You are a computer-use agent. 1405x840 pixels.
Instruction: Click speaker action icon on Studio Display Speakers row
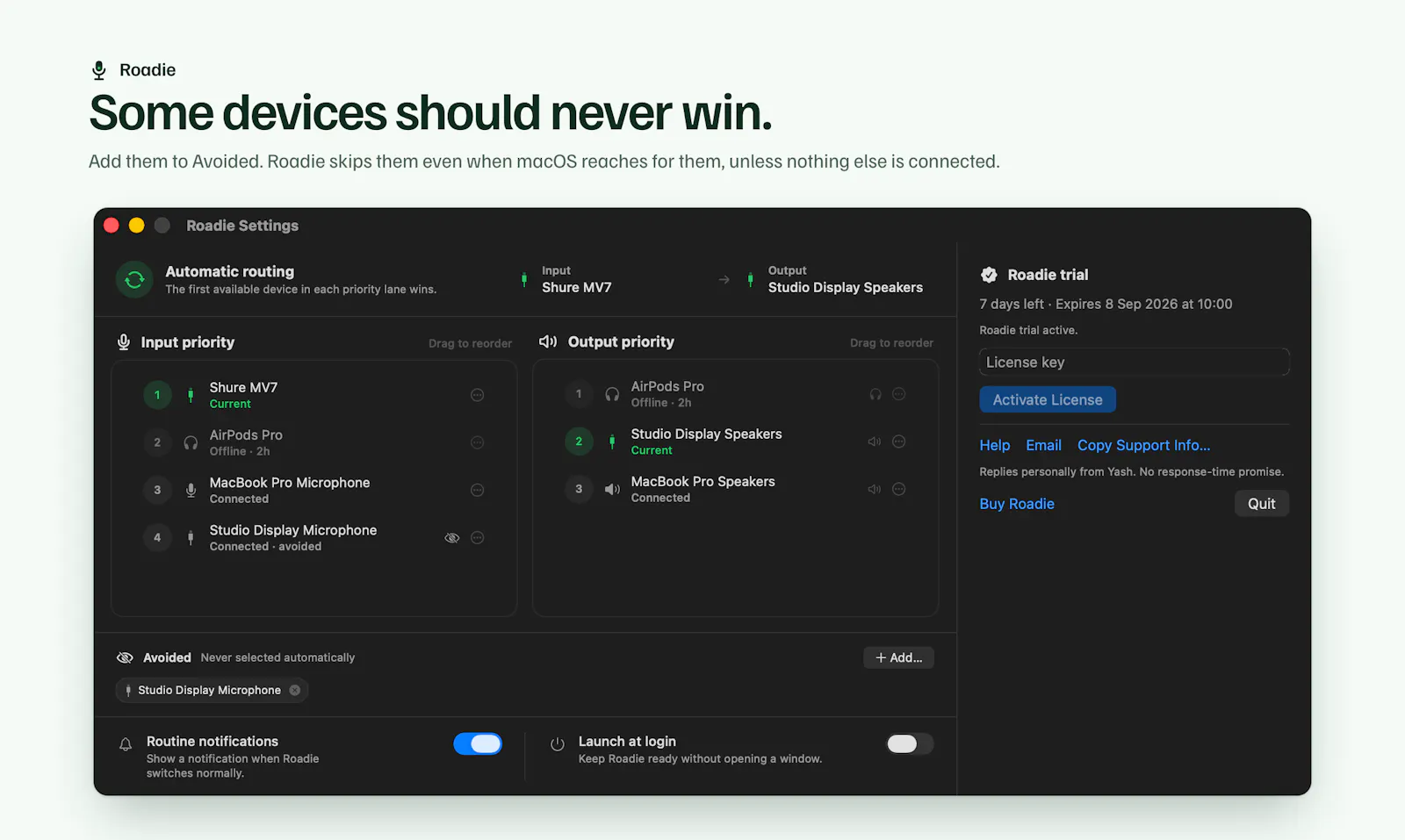pyautogui.click(x=875, y=442)
